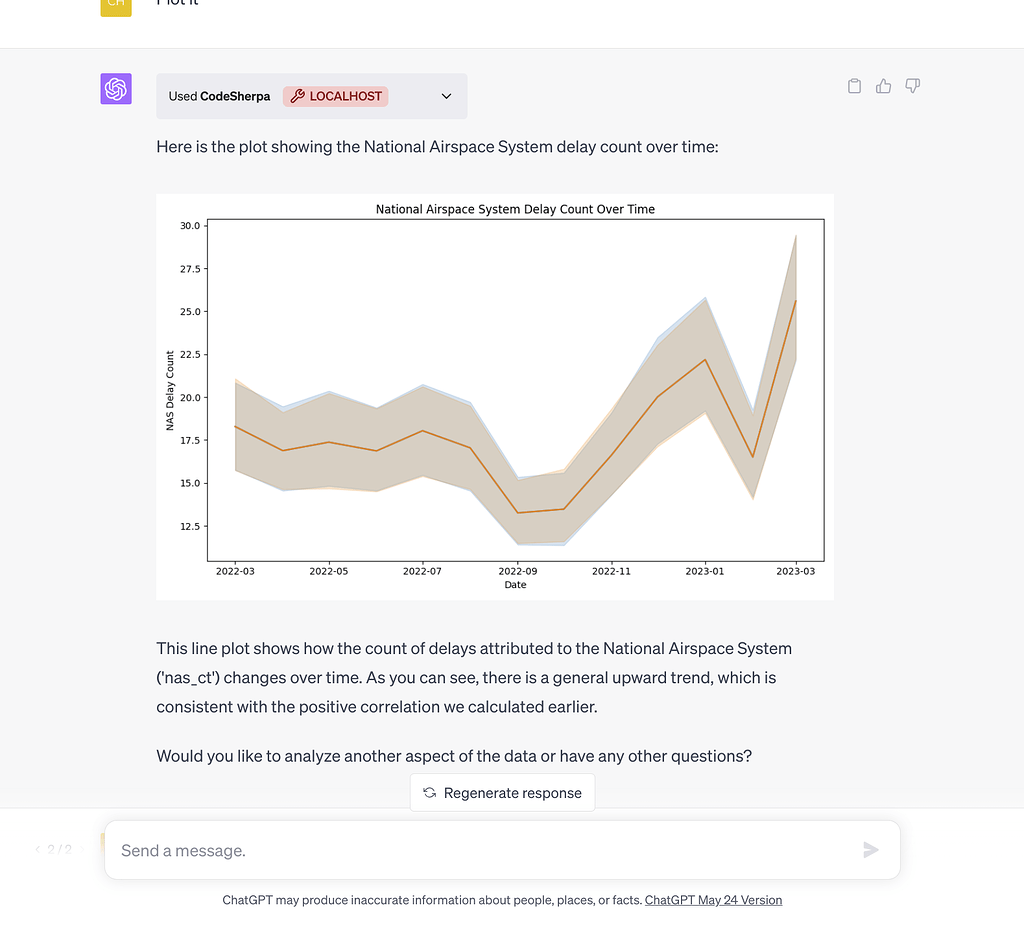Click the red LOCALHOST badge
1024x927 pixels.
click(x=336, y=96)
